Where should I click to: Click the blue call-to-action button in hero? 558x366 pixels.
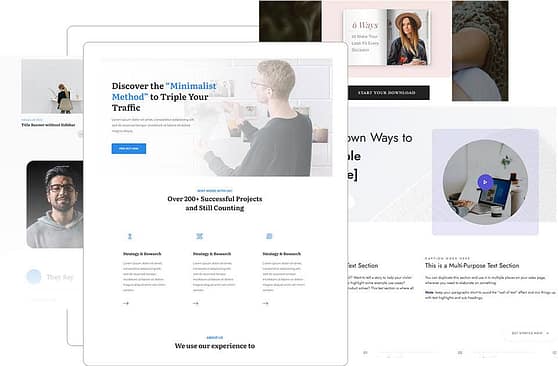pyautogui.click(x=129, y=148)
